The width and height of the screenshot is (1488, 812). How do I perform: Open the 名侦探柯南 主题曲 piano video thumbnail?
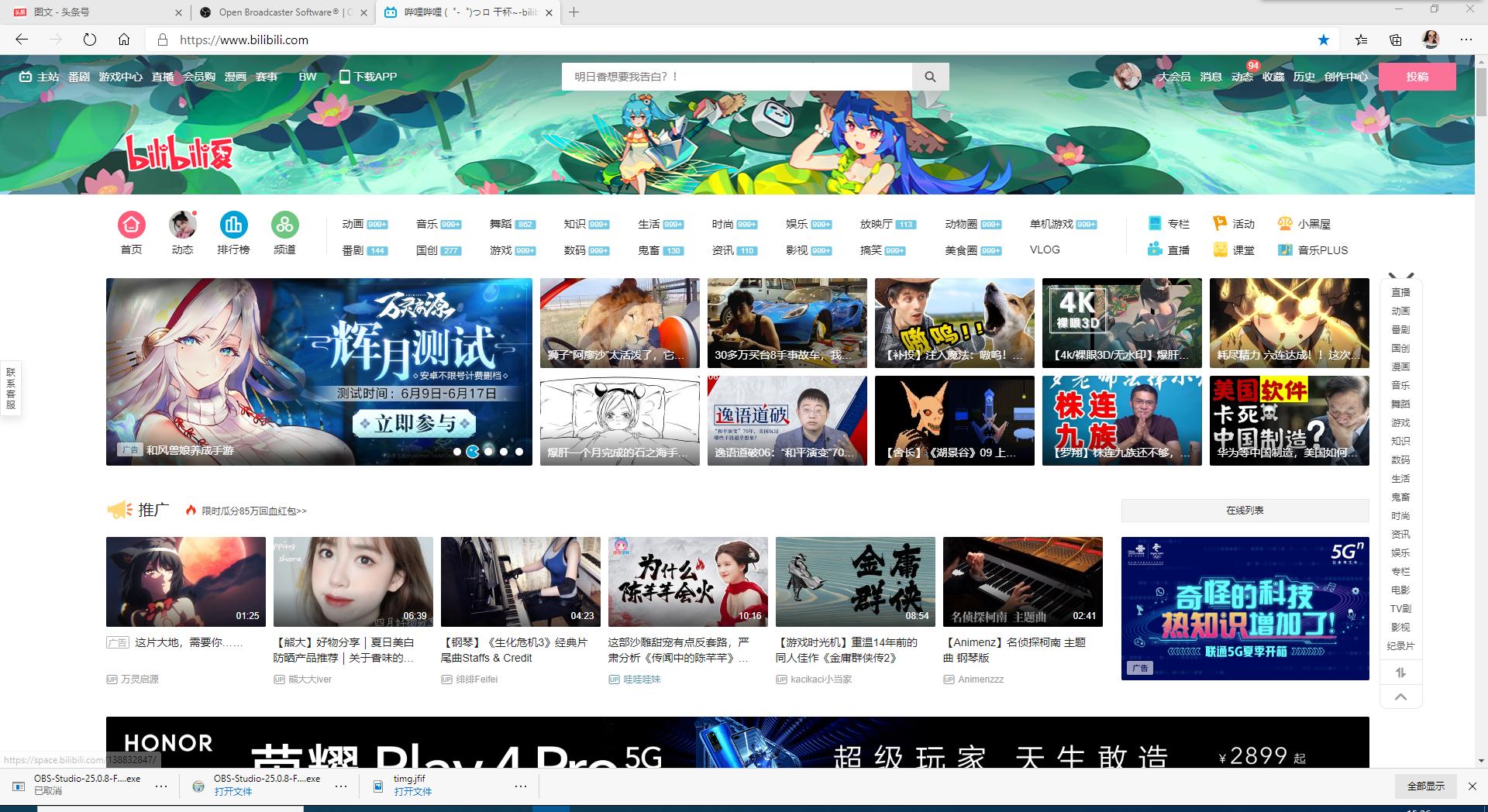(1023, 582)
